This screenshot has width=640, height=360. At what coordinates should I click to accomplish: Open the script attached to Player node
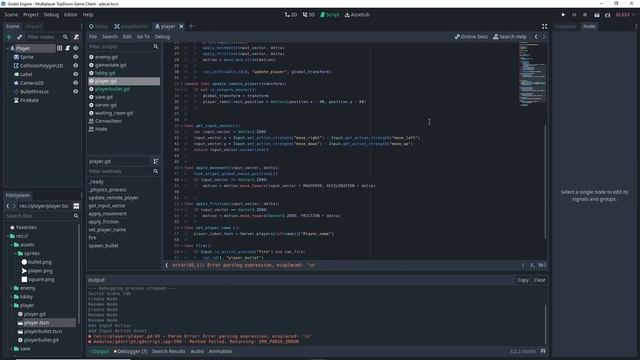(x=67, y=48)
